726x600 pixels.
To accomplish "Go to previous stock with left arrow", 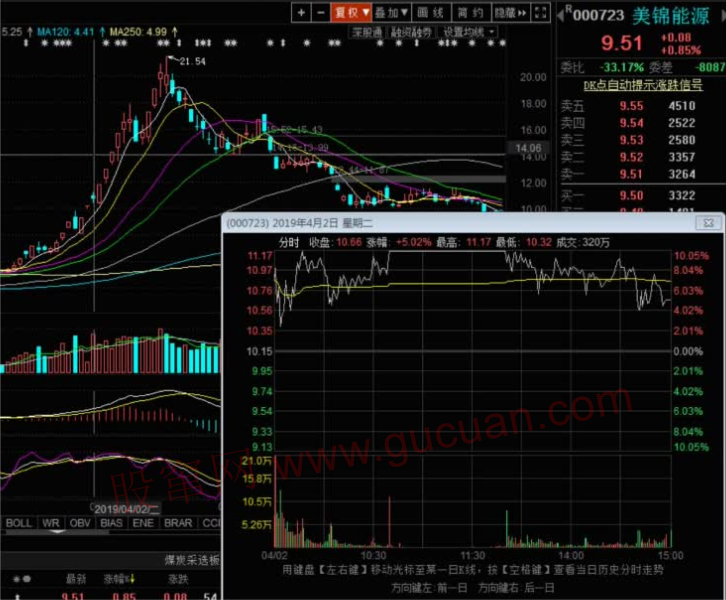I will 561,15.
